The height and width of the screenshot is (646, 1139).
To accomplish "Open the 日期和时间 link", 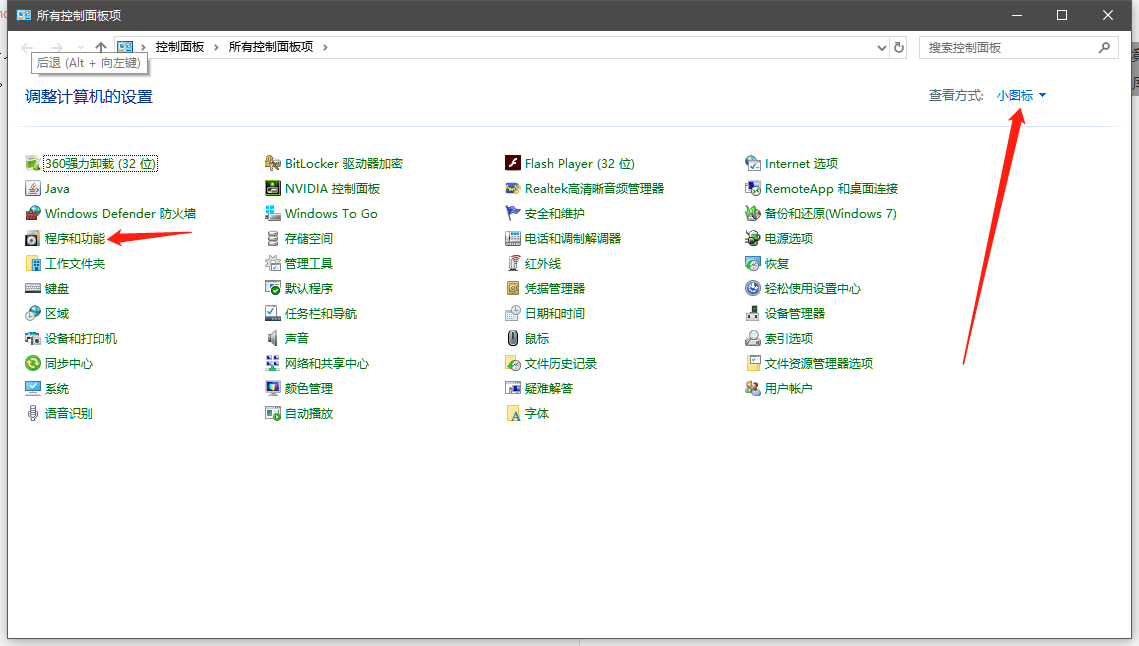I will click(554, 314).
